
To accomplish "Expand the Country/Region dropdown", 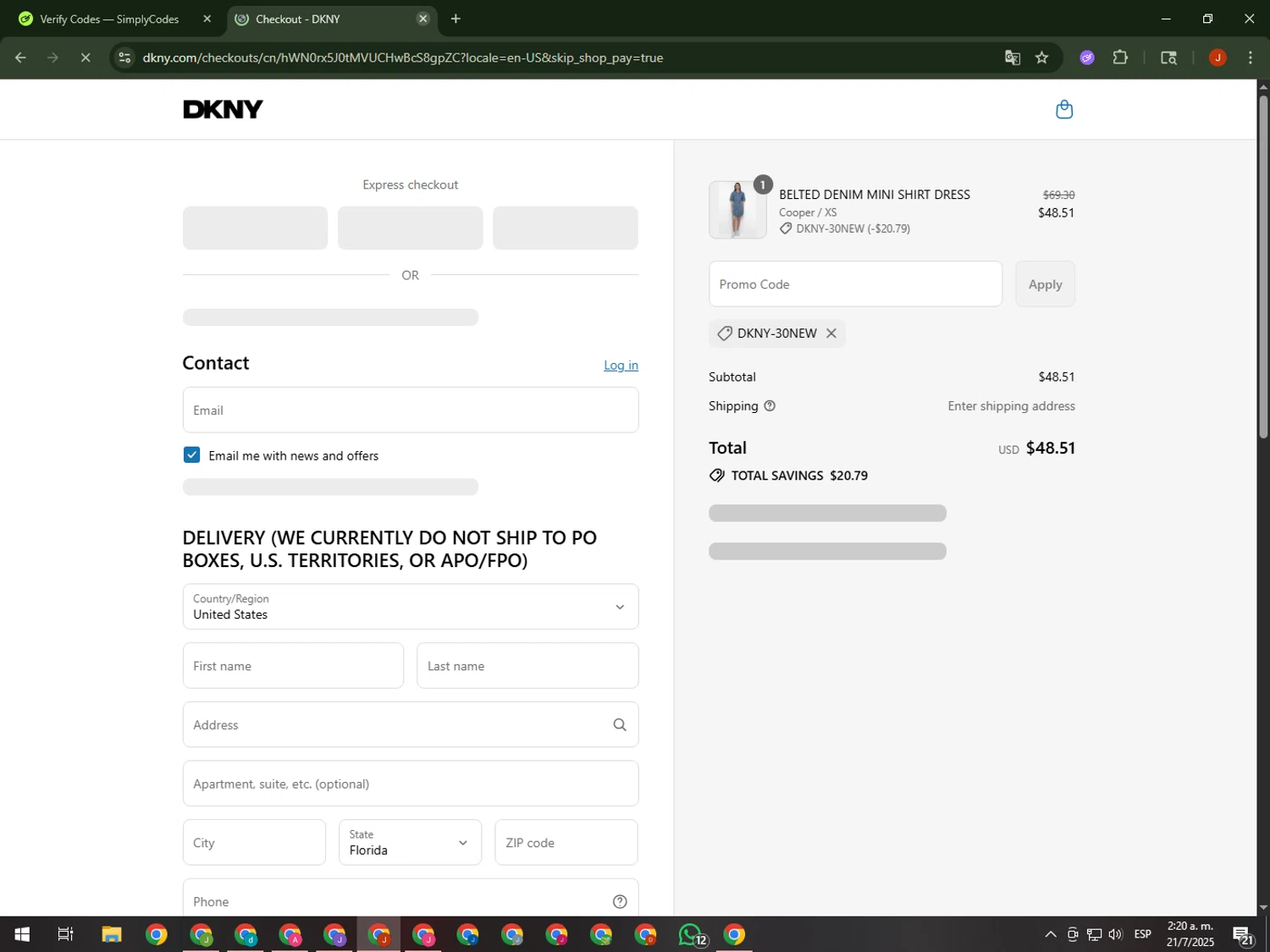I will [x=411, y=607].
